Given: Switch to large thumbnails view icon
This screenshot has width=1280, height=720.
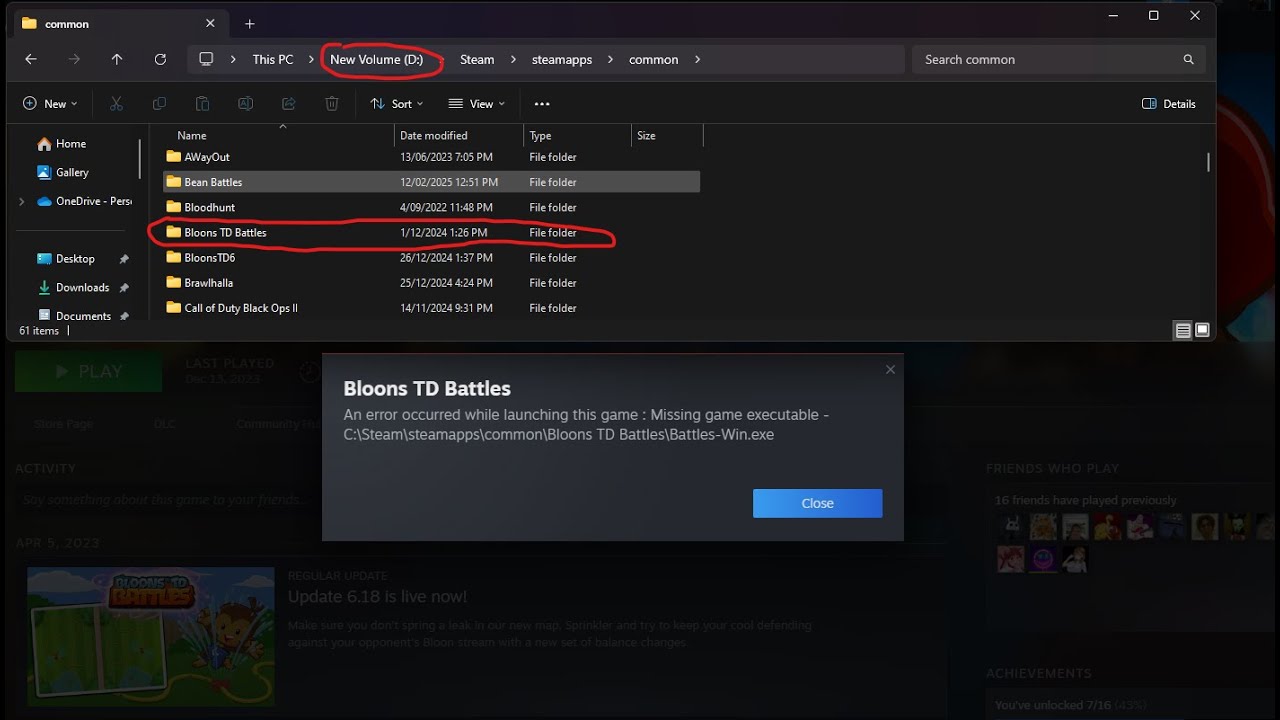Looking at the screenshot, I should [x=1202, y=331].
